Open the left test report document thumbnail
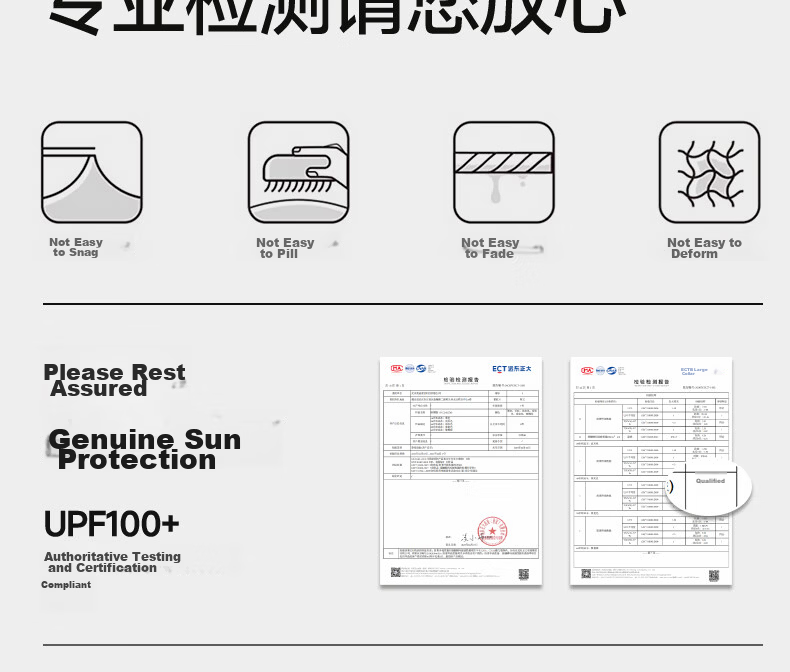This screenshot has height=672, width=790. tap(461, 471)
